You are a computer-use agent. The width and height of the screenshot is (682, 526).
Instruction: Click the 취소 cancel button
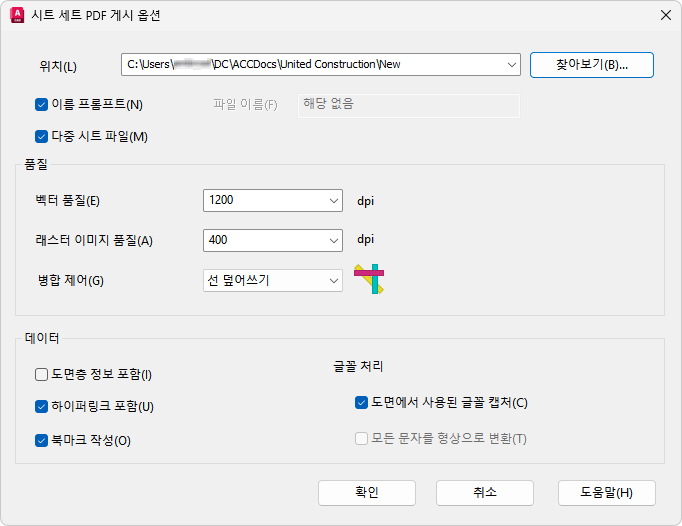[x=485, y=493]
